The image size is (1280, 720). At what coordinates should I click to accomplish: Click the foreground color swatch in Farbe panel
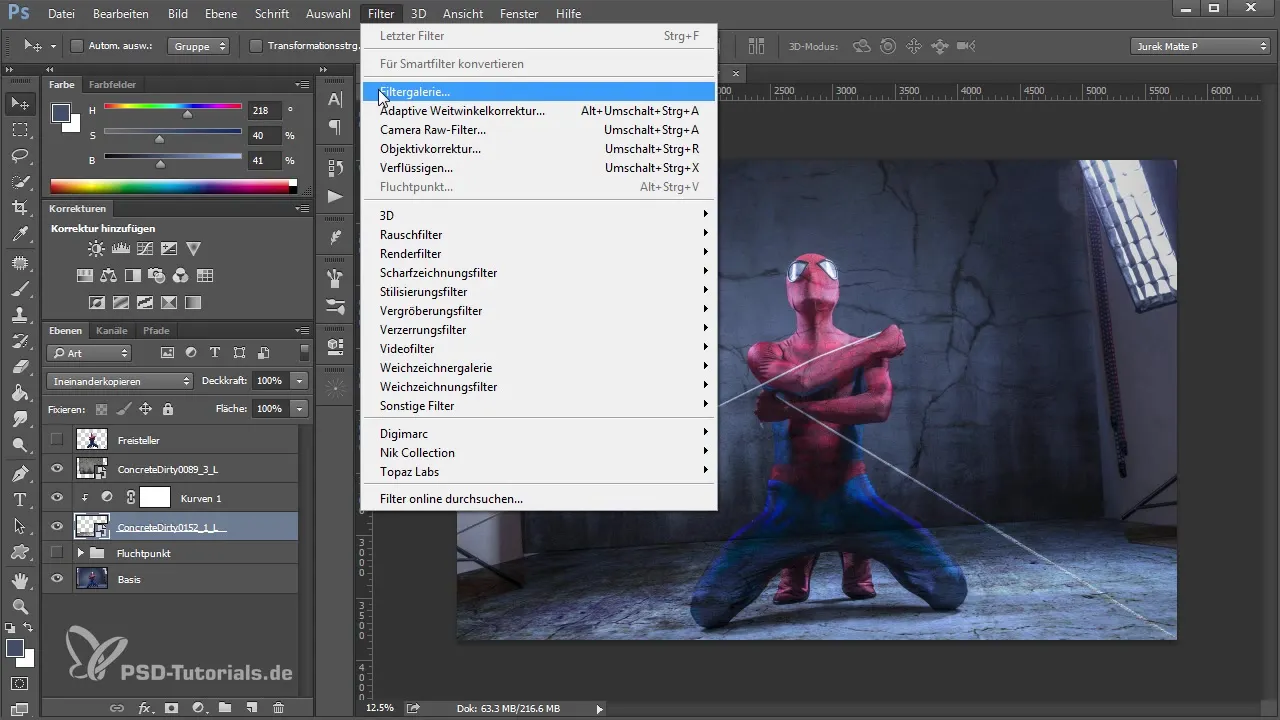coord(61,113)
